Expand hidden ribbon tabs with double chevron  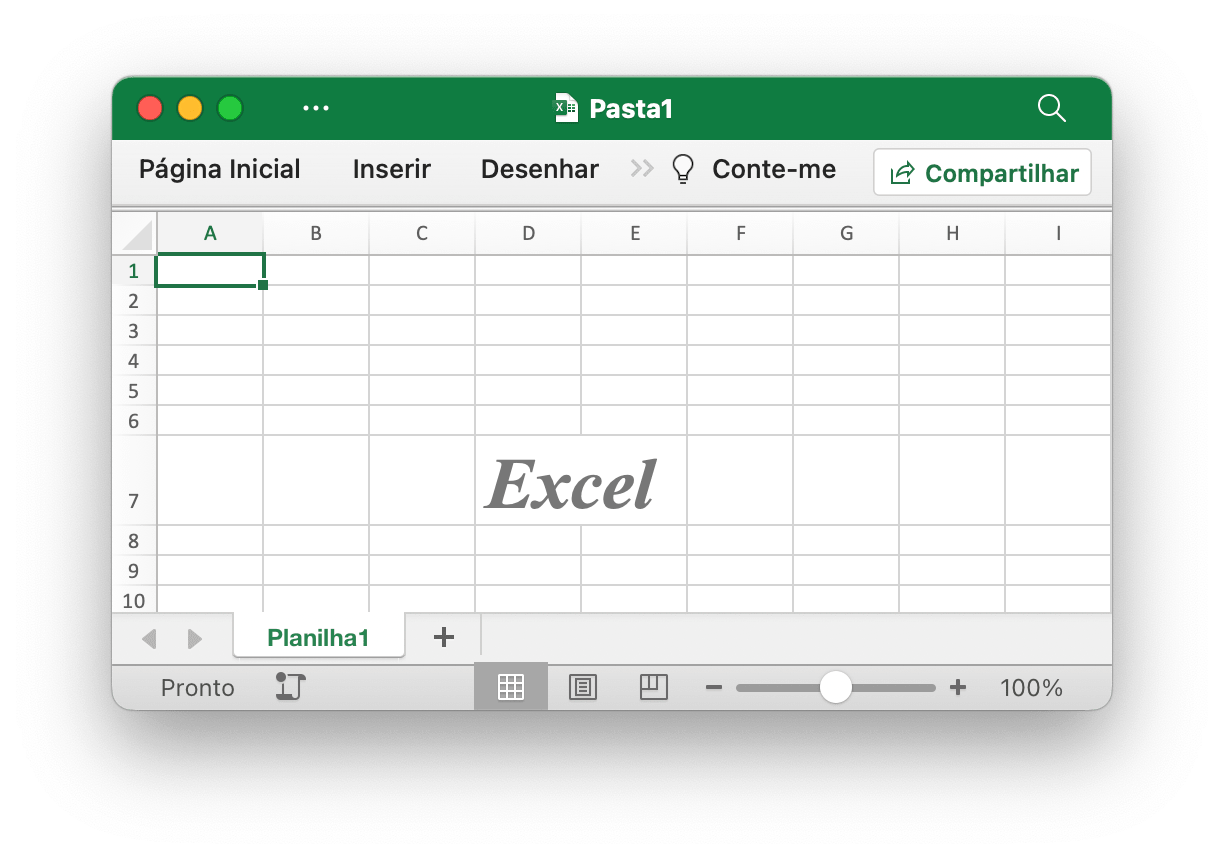641,169
